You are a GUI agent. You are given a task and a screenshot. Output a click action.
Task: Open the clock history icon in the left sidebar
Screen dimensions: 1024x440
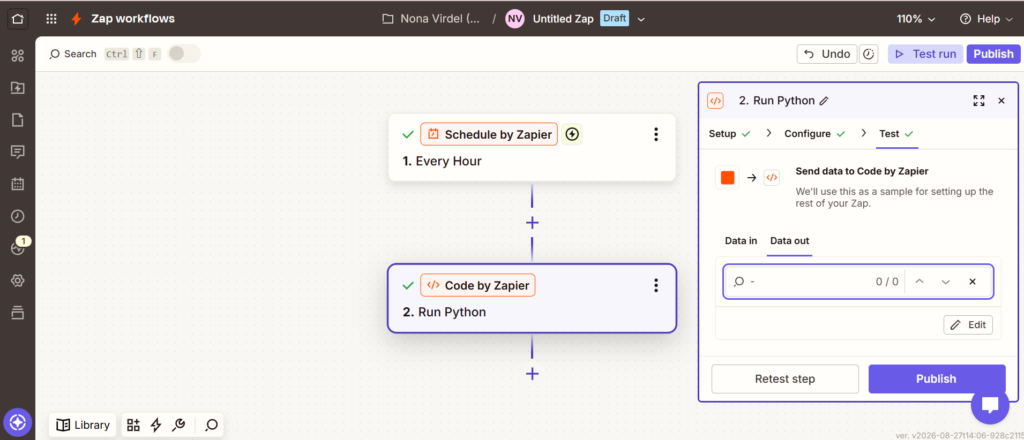18,215
